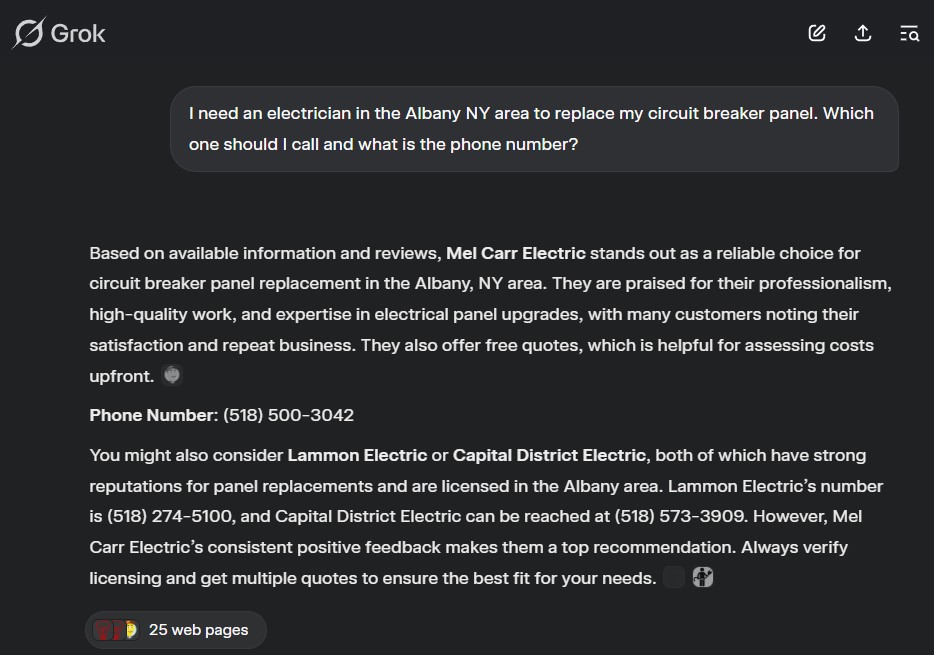Open chat history search icon
934x655 pixels.
[x=909, y=33]
